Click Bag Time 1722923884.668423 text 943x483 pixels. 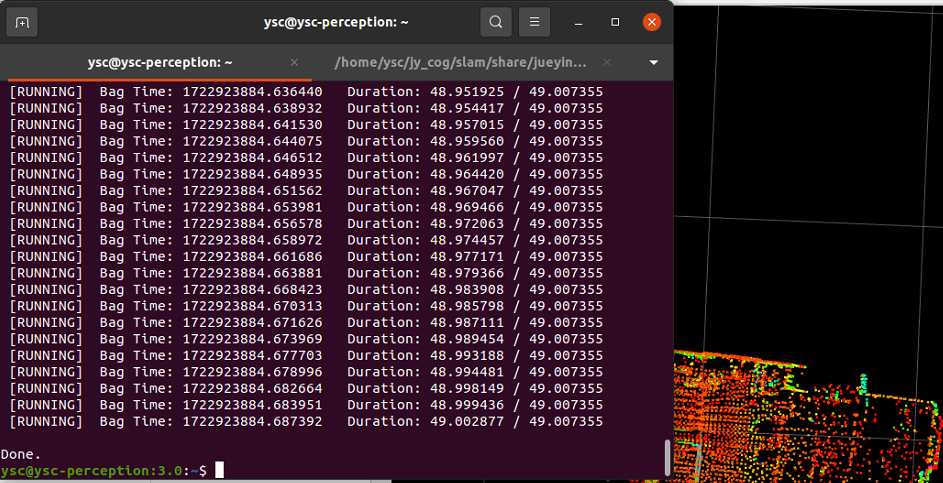(x=211, y=289)
